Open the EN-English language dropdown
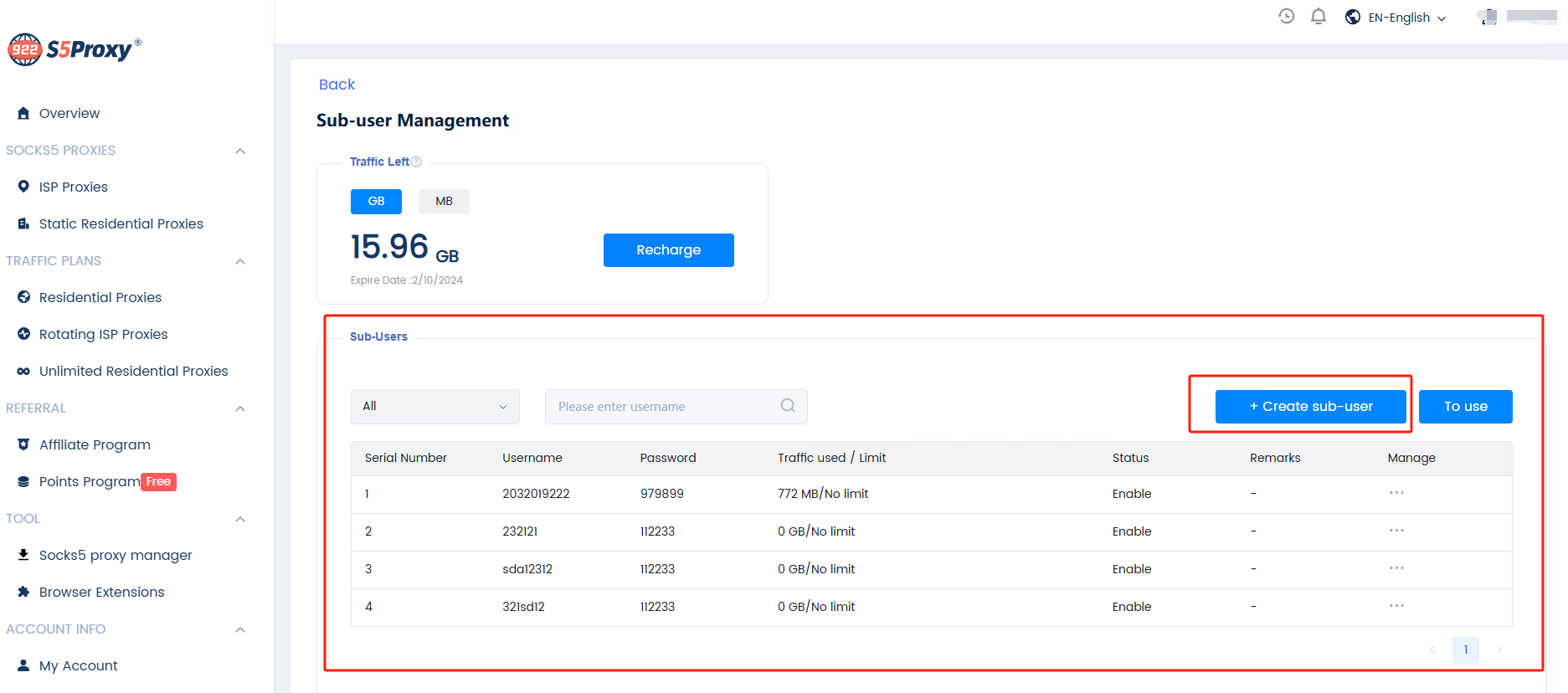This screenshot has height=693, width=1568. pyautogui.click(x=1406, y=18)
